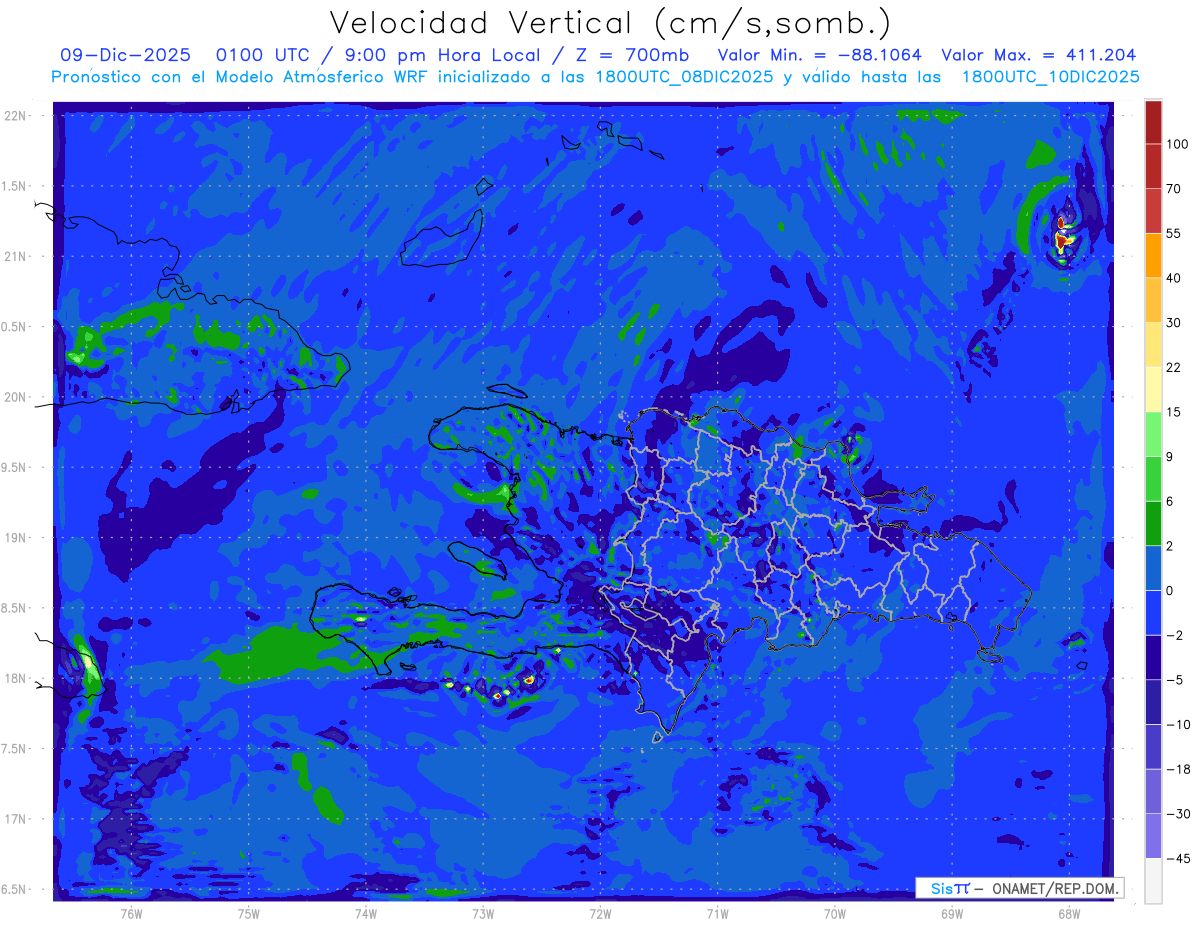Image resolution: width=1200 pixels, height=927 pixels.
Task: Pick the pale yellow swatch between 15 and 22
Action: pos(1153,389)
